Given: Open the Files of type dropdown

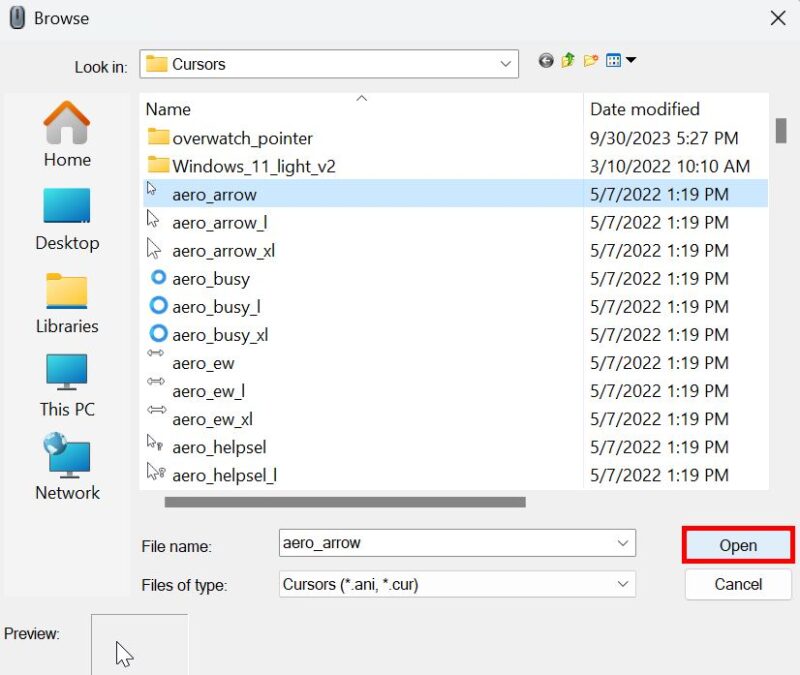Looking at the screenshot, I should pyautogui.click(x=622, y=584).
